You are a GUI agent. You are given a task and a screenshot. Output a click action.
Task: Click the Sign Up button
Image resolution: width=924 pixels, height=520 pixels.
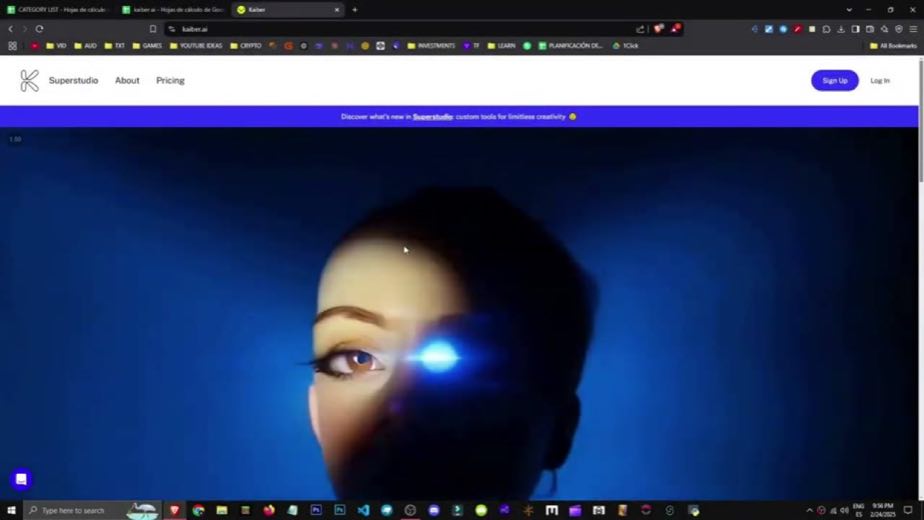834,81
